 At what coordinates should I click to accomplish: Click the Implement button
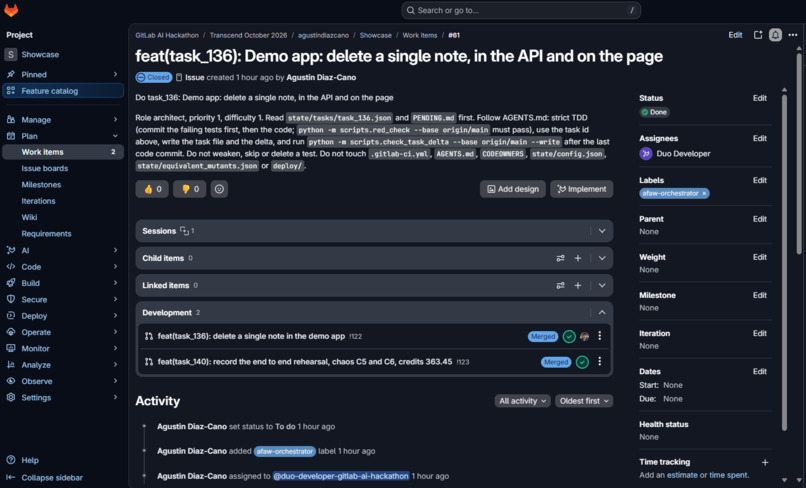[x=581, y=189]
